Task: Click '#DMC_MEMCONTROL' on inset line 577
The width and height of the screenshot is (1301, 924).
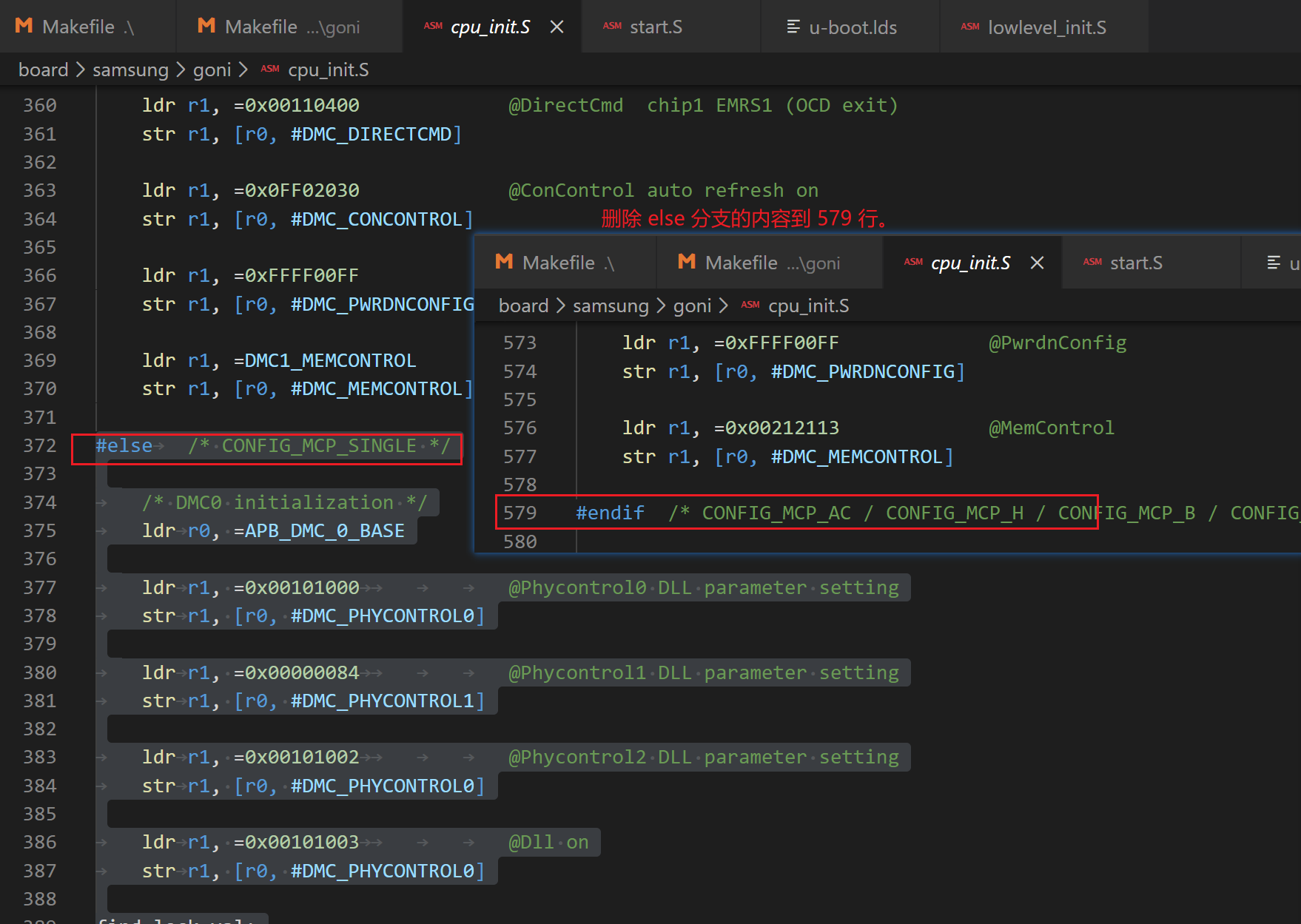Action: tap(857, 456)
